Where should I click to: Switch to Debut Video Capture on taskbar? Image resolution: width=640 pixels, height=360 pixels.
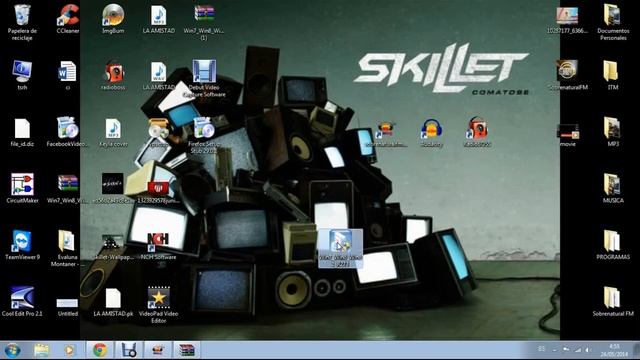coord(129,350)
